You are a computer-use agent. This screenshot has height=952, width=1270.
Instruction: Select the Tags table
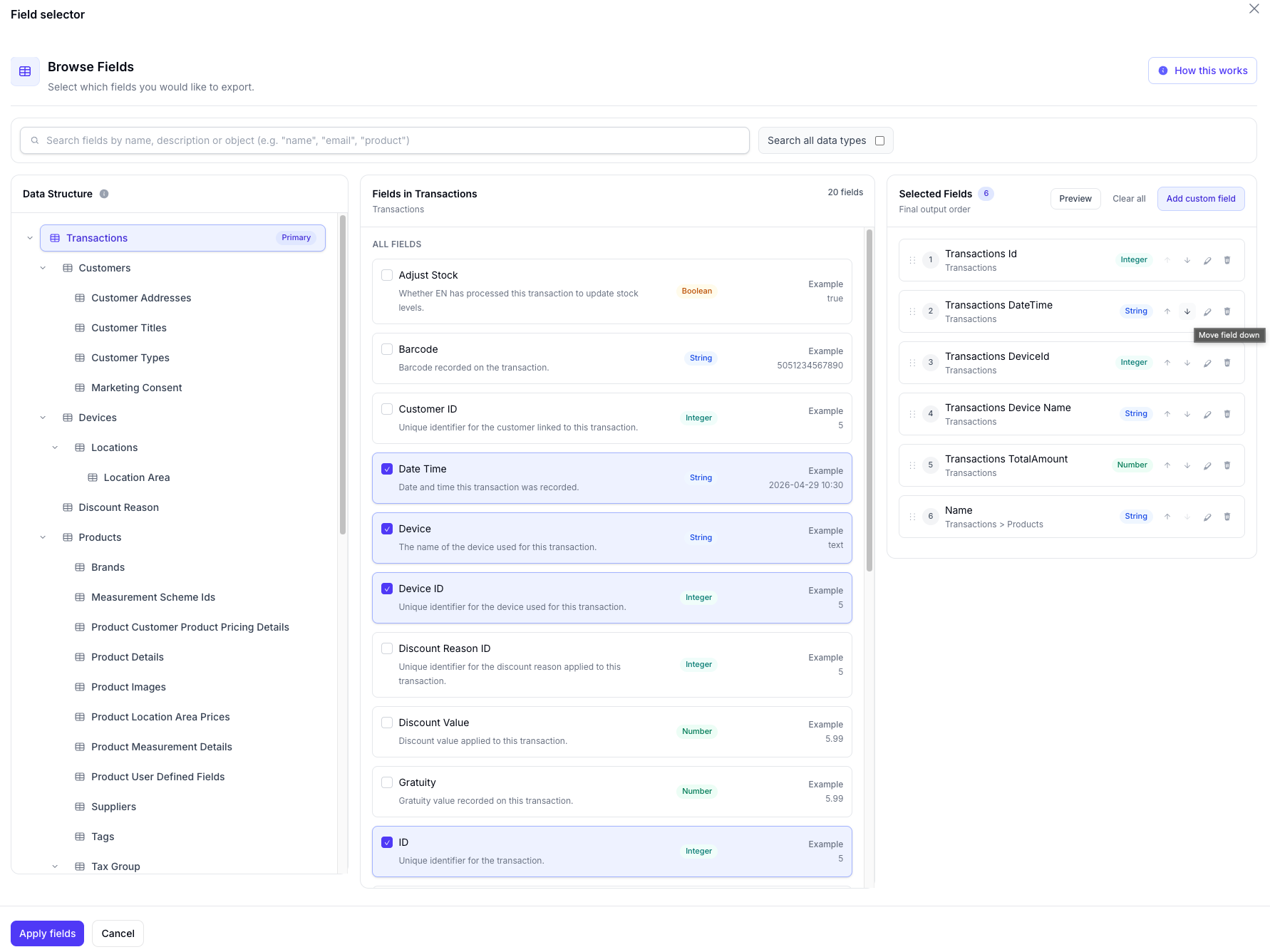103,837
